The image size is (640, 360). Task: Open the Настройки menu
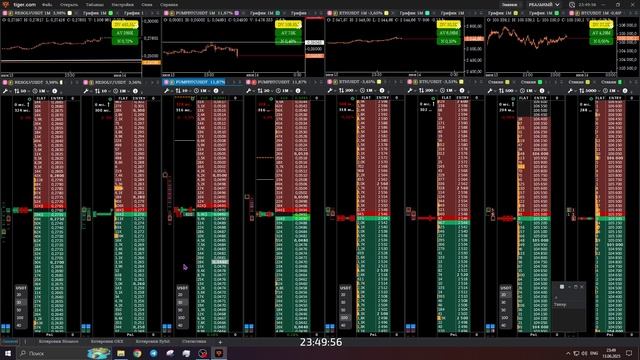[x=122, y=5]
